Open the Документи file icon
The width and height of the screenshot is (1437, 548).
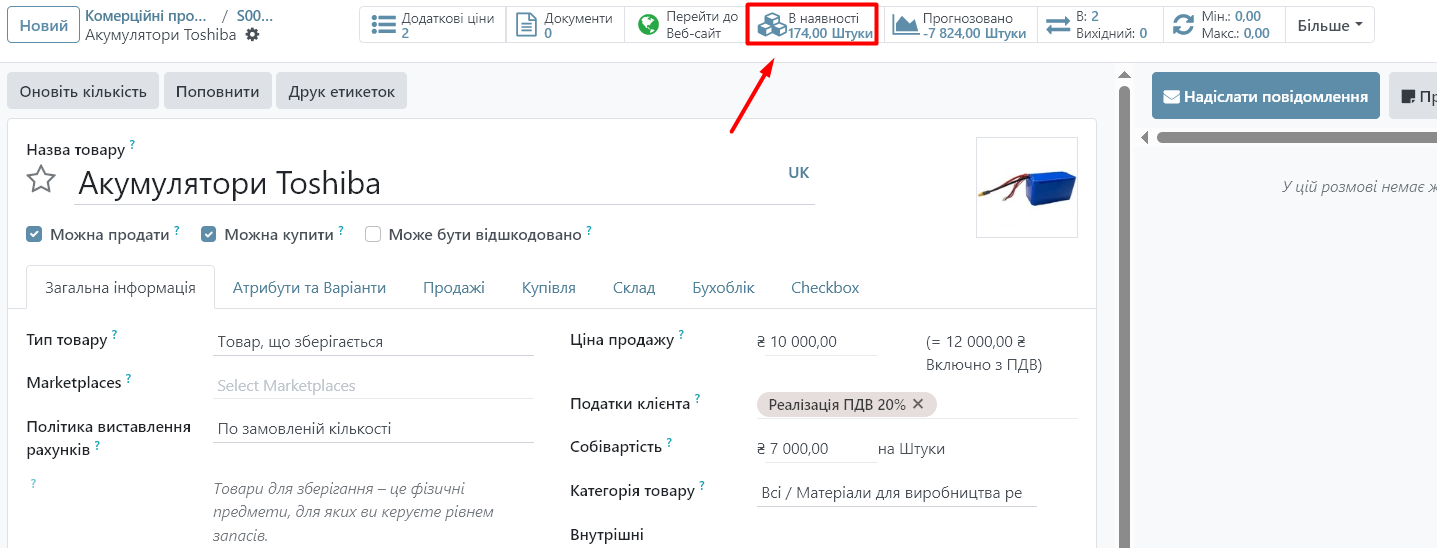point(527,25)
